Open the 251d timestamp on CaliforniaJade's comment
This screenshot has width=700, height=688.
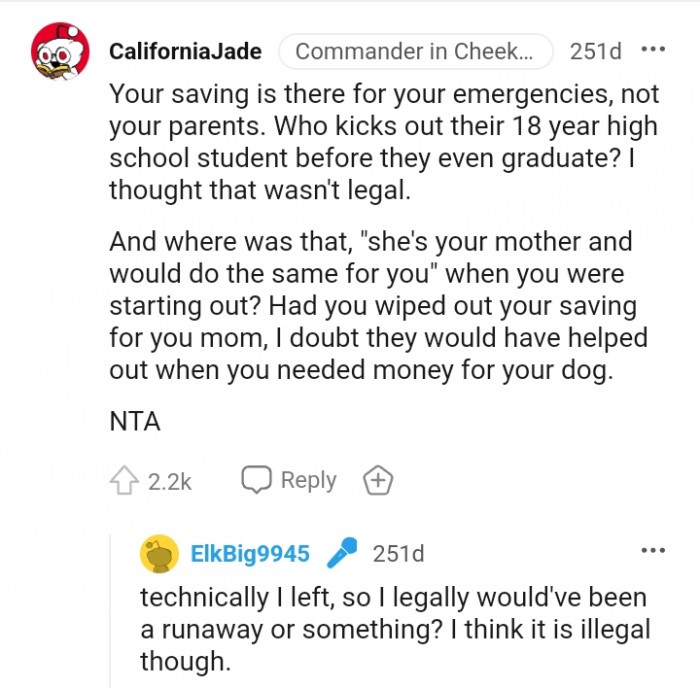coord(595,51)
